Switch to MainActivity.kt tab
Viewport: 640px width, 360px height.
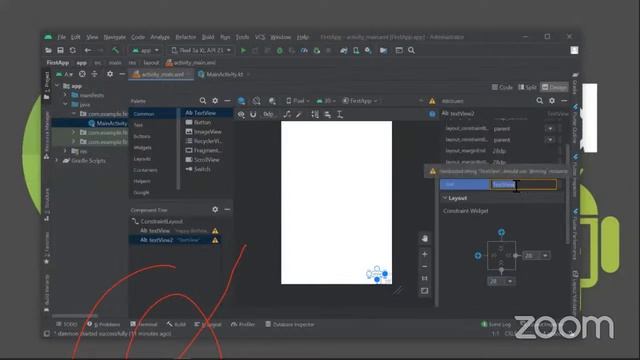point(224,74)
